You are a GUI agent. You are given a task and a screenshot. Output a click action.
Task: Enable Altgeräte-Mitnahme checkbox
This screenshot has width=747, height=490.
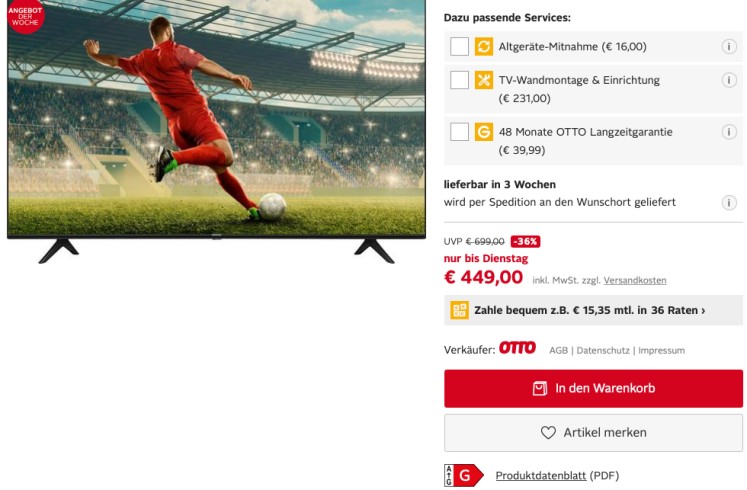pos(459,47)
